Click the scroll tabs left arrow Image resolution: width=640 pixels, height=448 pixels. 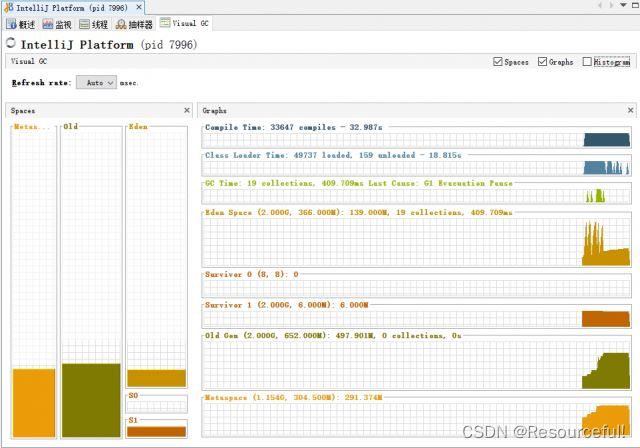600,5
